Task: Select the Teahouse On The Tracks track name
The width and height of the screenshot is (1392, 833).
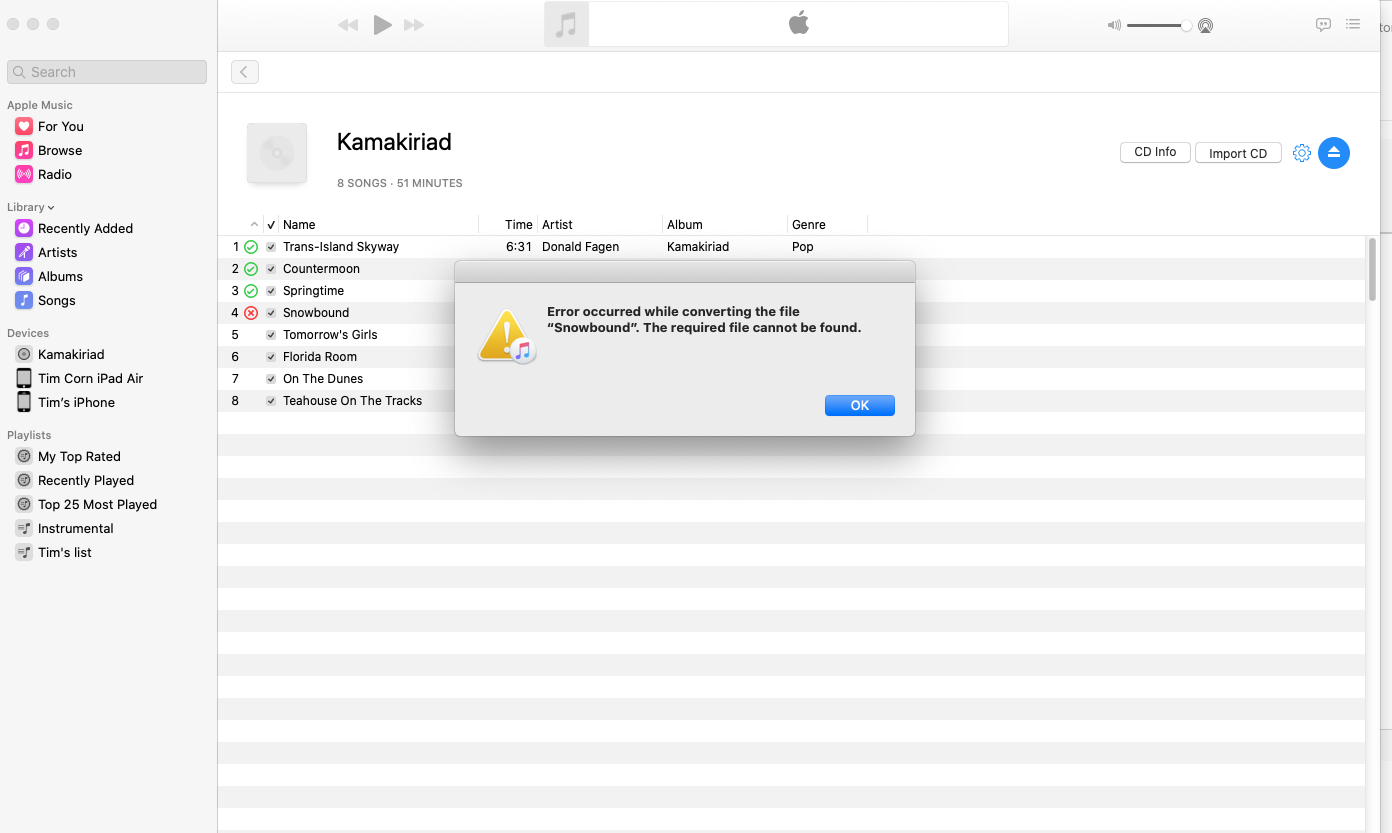Action: coord(352,401)
